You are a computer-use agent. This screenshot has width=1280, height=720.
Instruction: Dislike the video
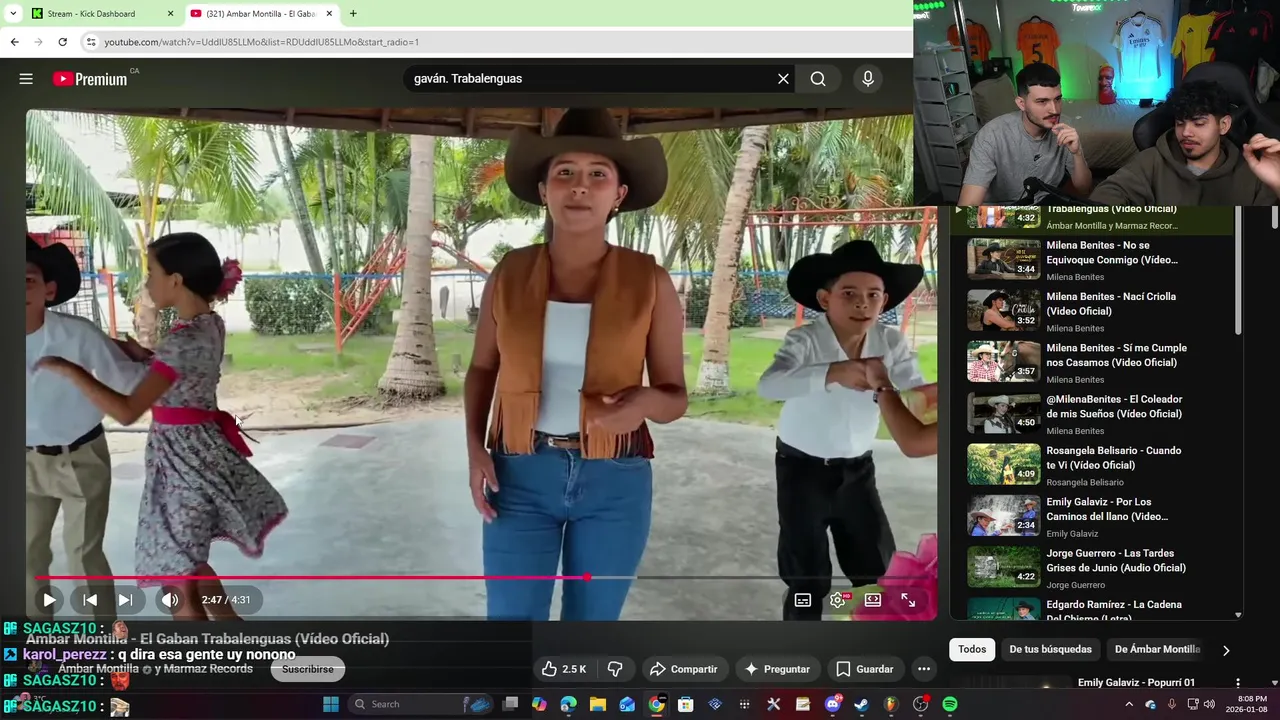point(615,669)
